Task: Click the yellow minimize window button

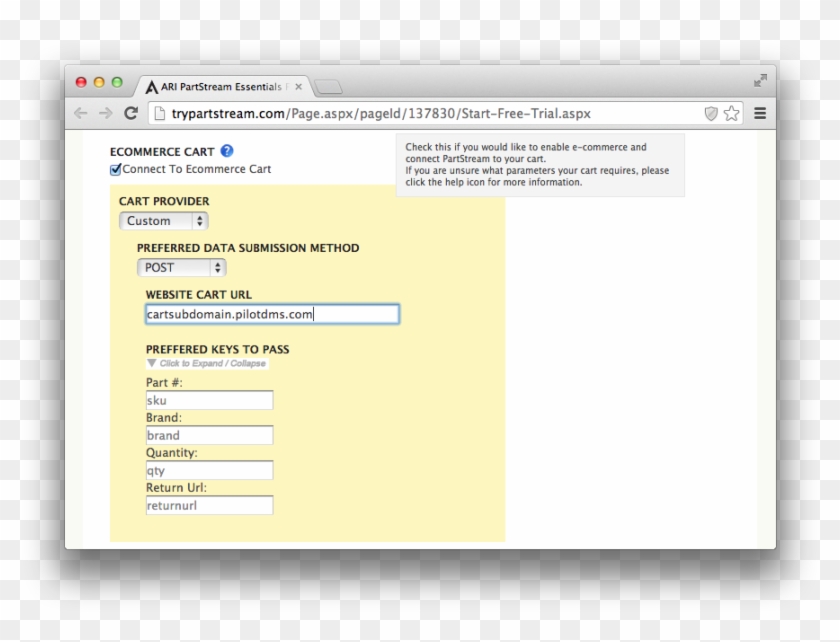Action: click(x=99, y=82)
